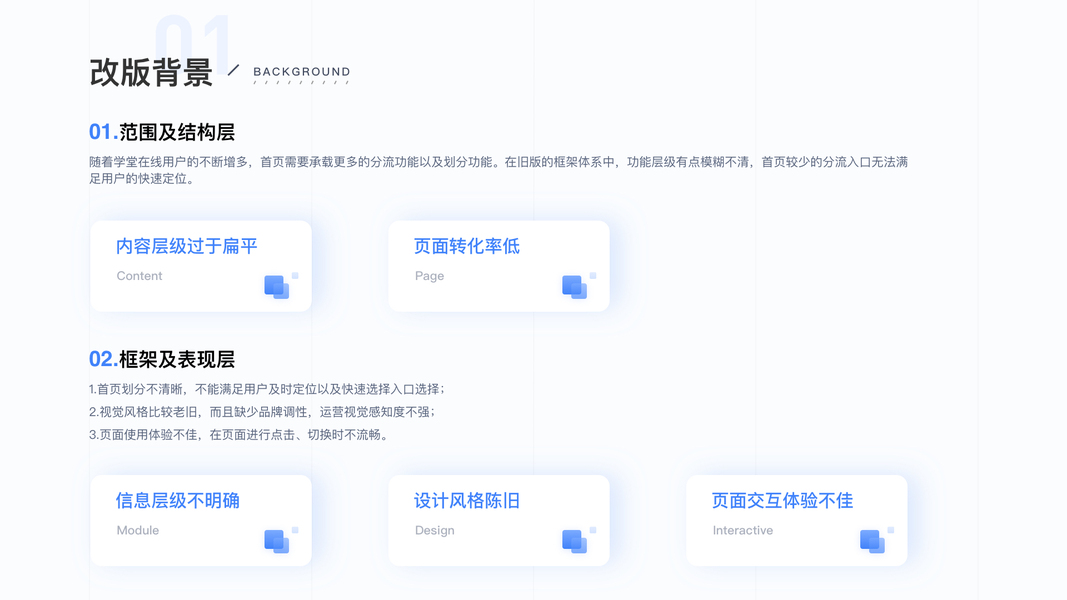Click the blue squares icon on the Interactive card
This screenshot has height=600, width=1067.
tap(876, 540)
